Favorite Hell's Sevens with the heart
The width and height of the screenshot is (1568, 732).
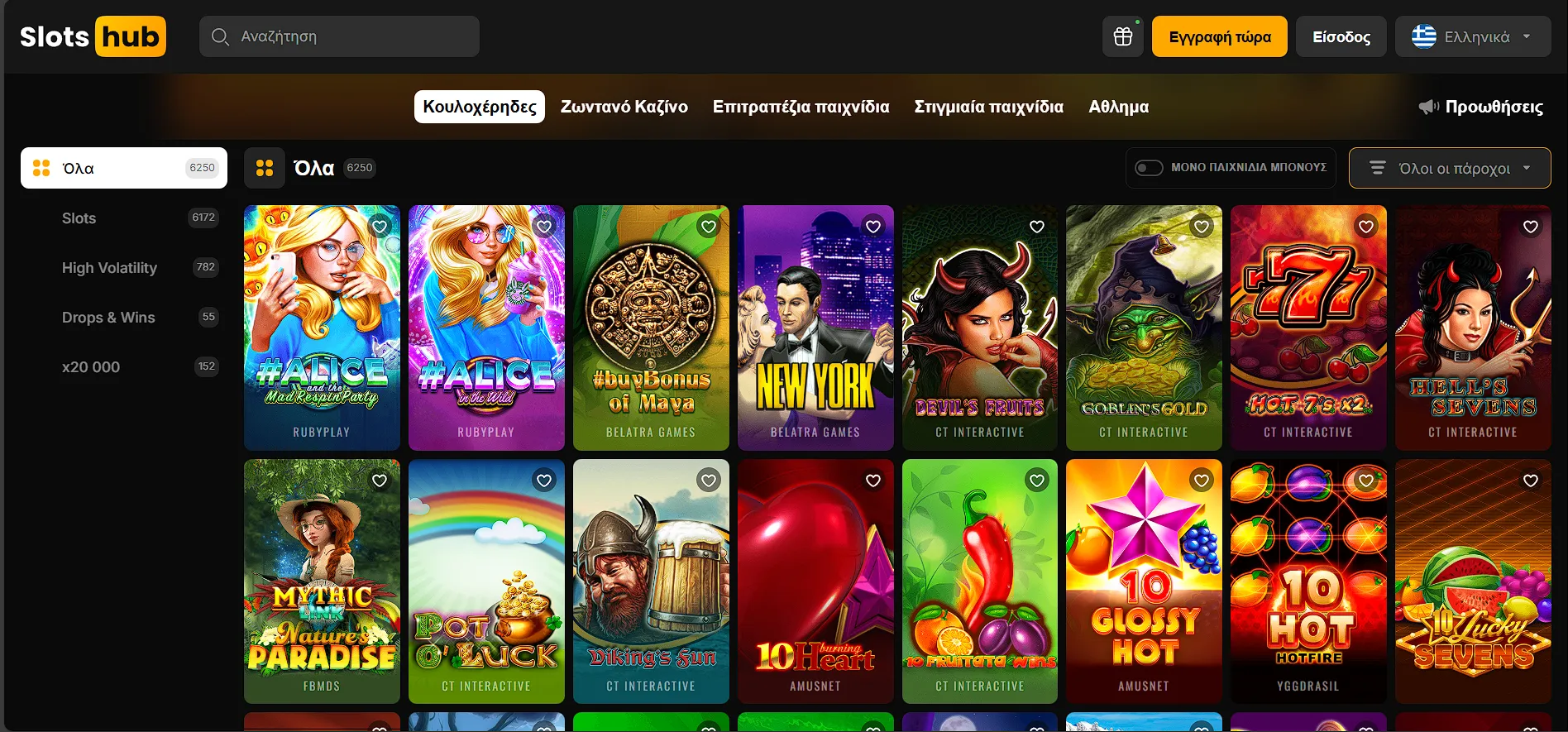[x=1530, y=227]
